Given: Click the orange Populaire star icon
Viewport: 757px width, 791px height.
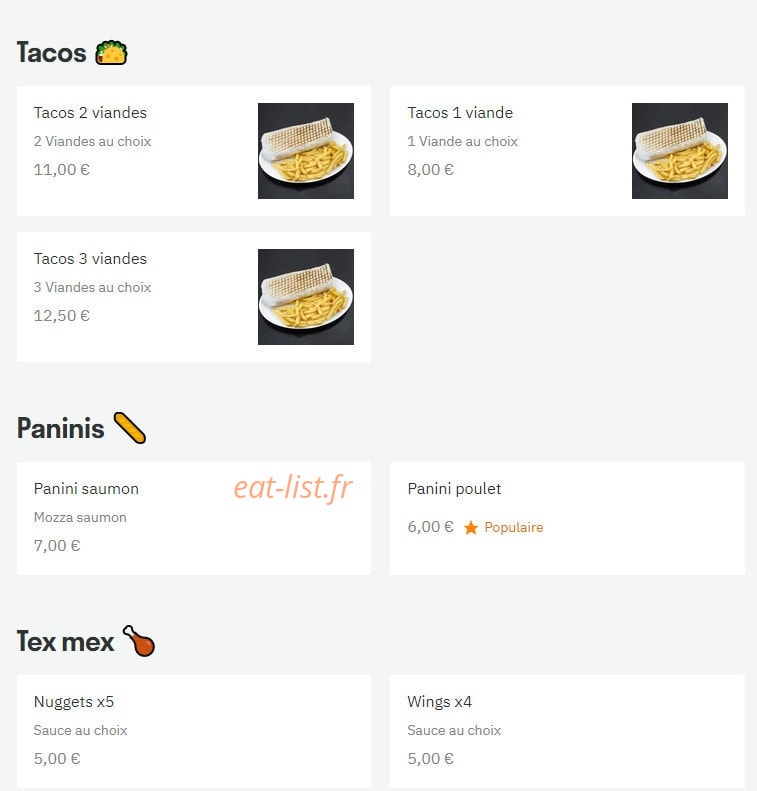Looking at the screenshot, I should coord(471,528).
